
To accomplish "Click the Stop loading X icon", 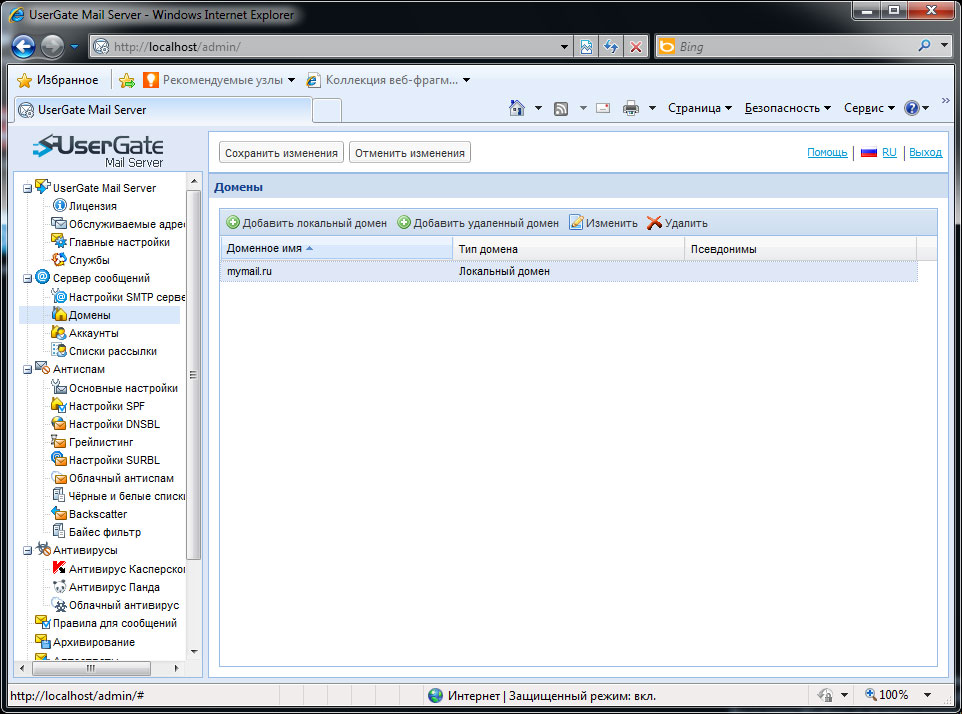I will pos(636,47).
